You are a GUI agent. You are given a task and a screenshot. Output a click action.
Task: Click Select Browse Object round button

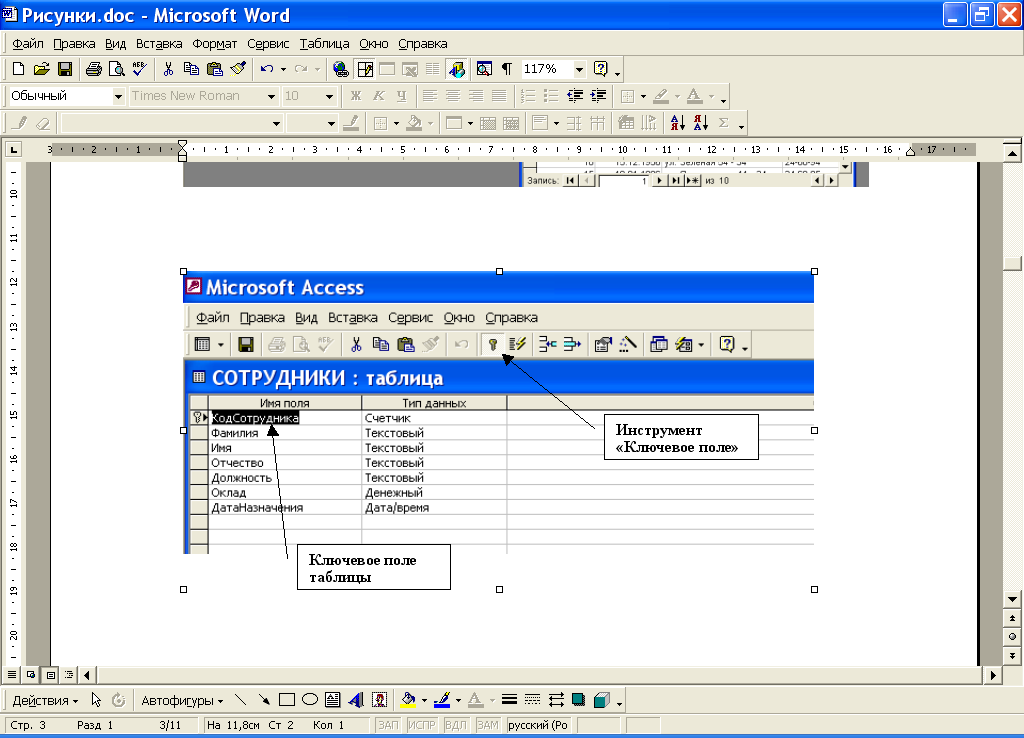[1012, 637]
